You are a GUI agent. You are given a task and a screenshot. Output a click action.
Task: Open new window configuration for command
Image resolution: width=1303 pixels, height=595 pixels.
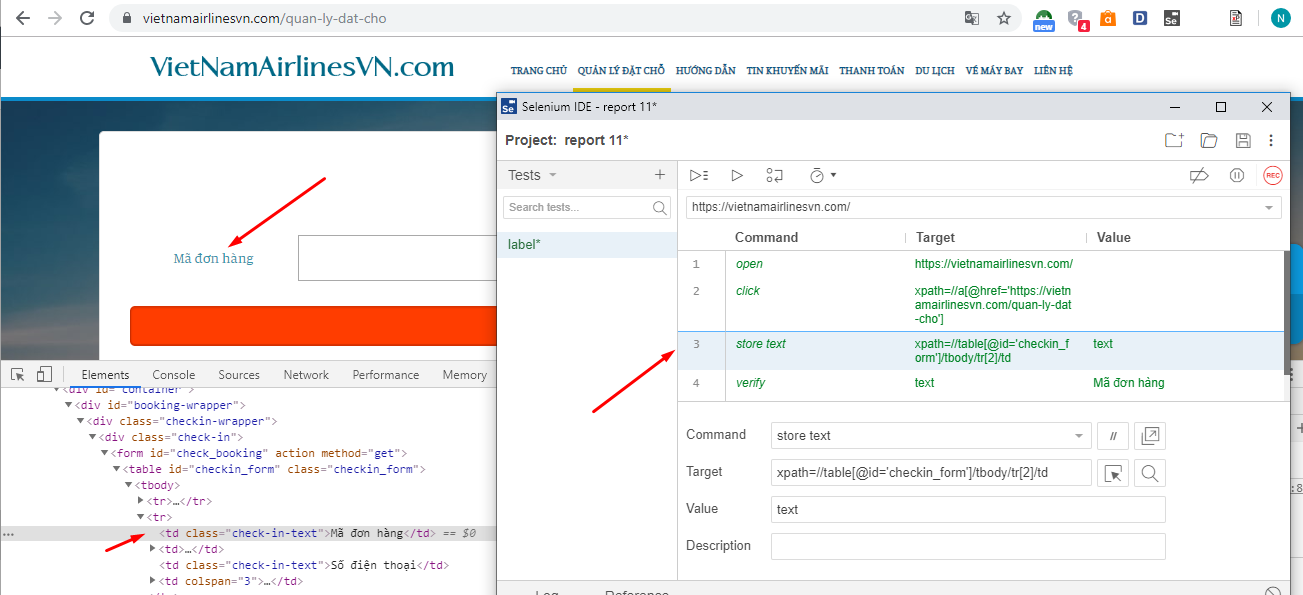1150,436
